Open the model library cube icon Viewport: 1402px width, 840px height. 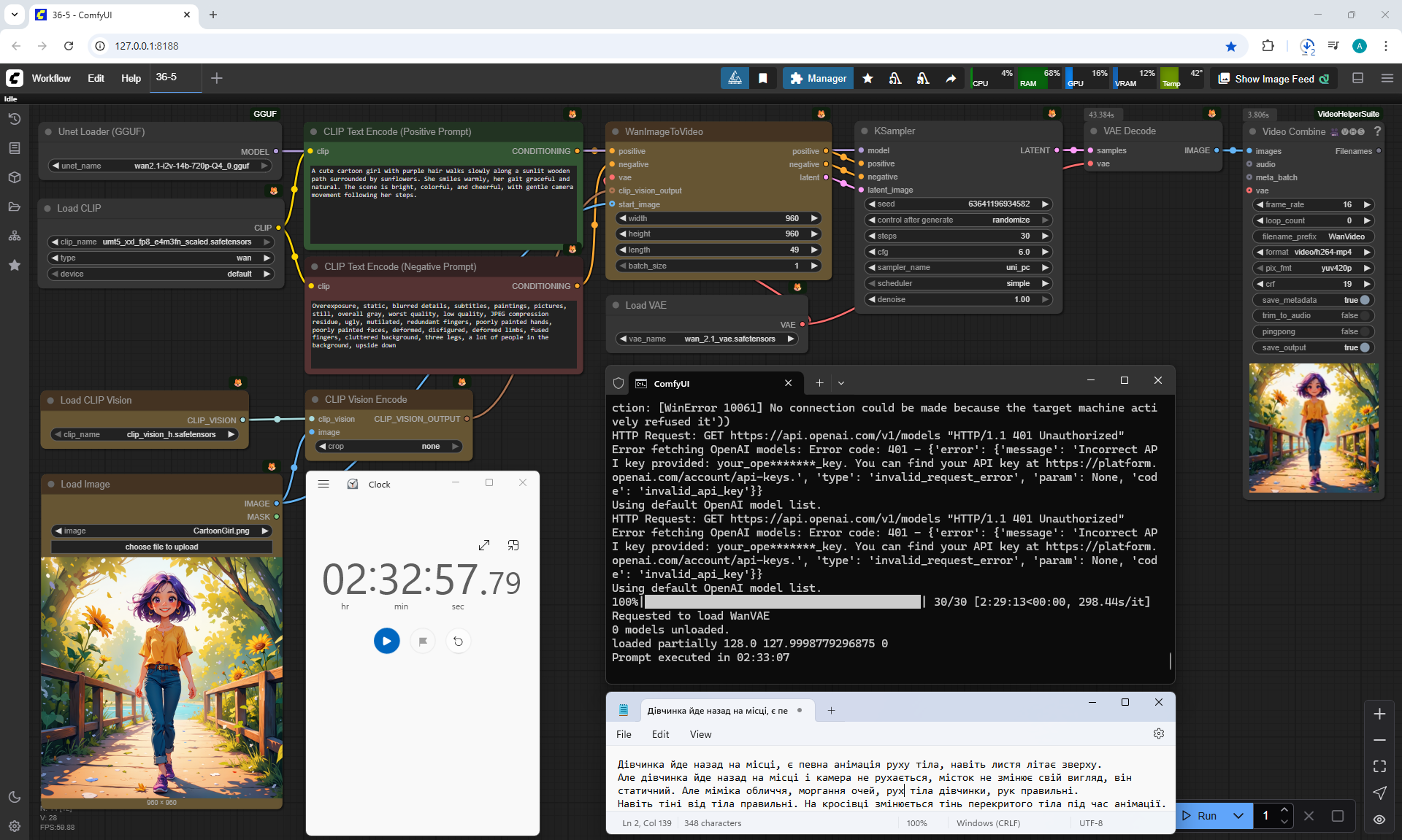(x=15, y=177)
